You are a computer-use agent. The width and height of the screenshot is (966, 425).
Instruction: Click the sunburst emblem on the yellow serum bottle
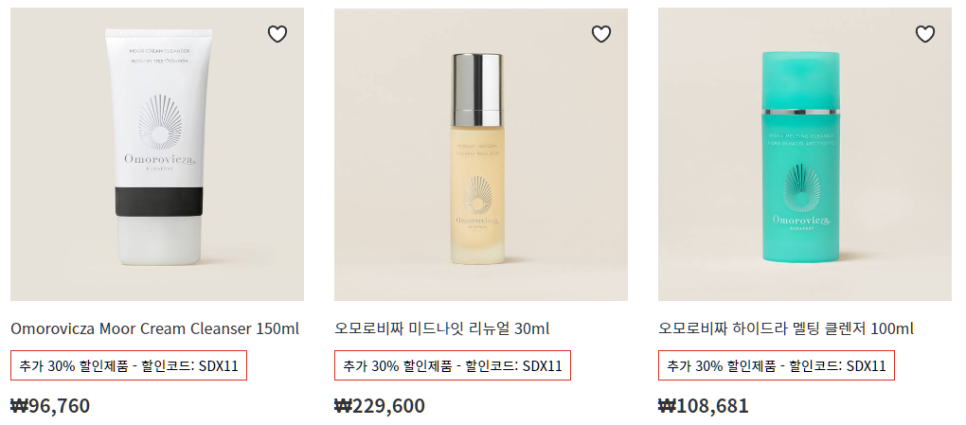[477, 194]
